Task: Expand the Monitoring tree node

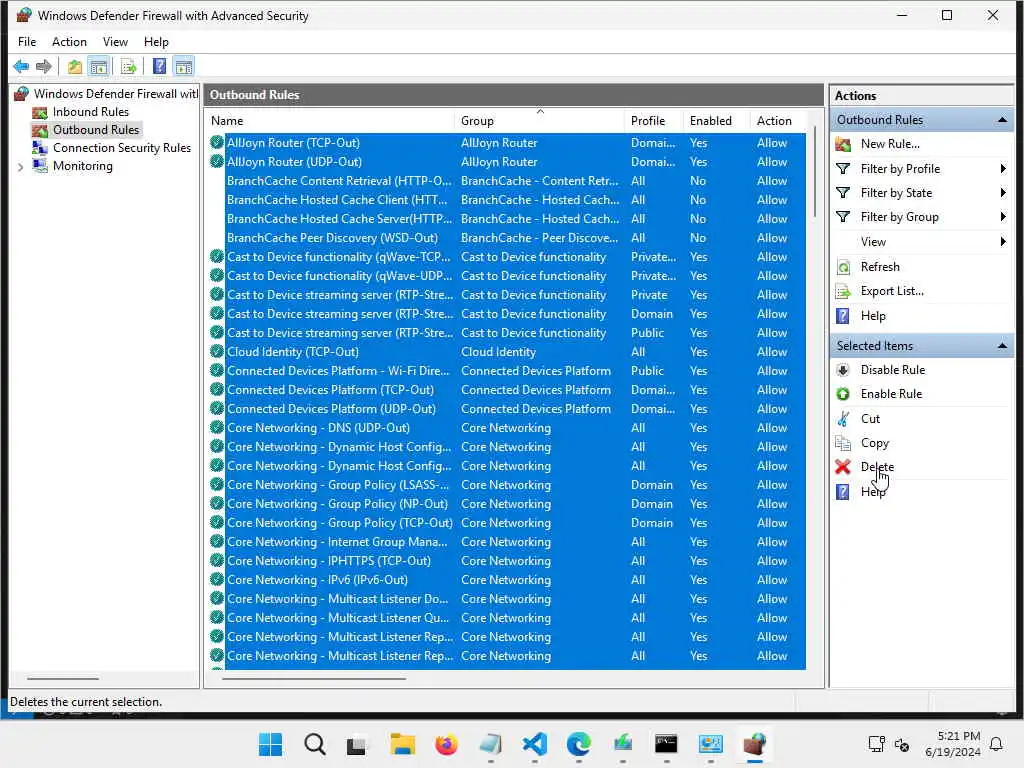Action: point(20,167)
